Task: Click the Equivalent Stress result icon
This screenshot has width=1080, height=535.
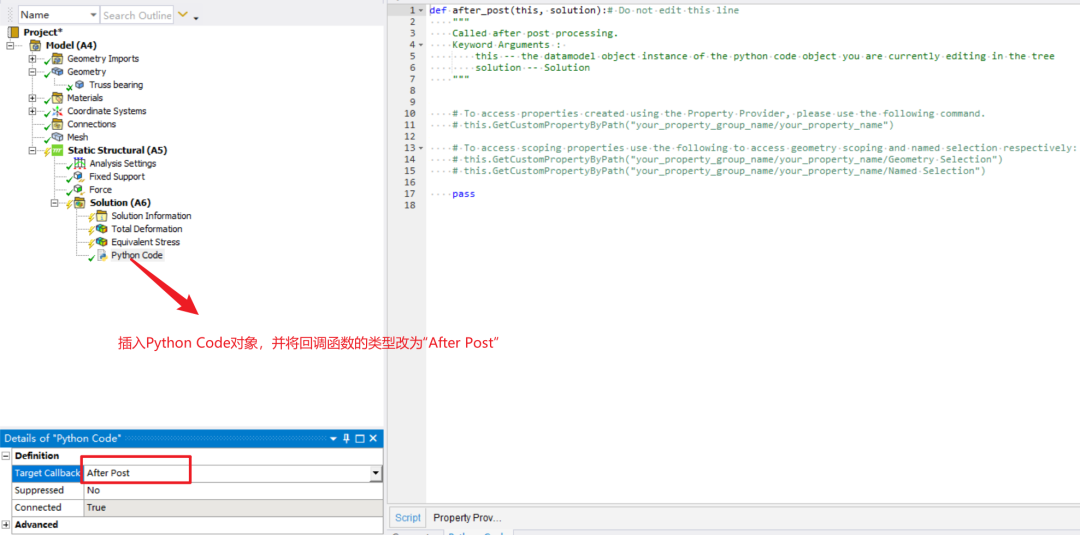Action: (102, 242)
